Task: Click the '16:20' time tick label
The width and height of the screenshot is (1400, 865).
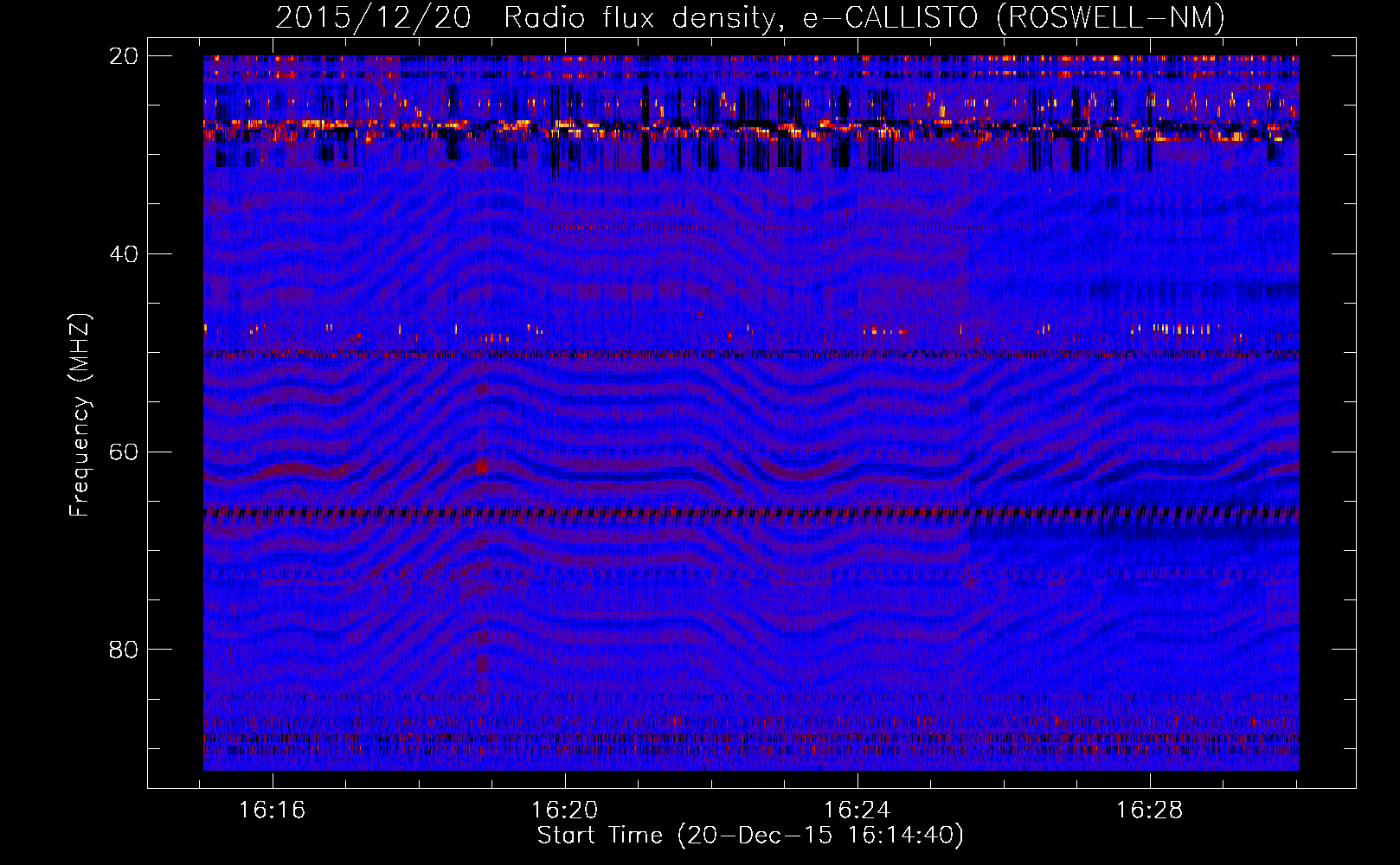Action: [565, 811]
